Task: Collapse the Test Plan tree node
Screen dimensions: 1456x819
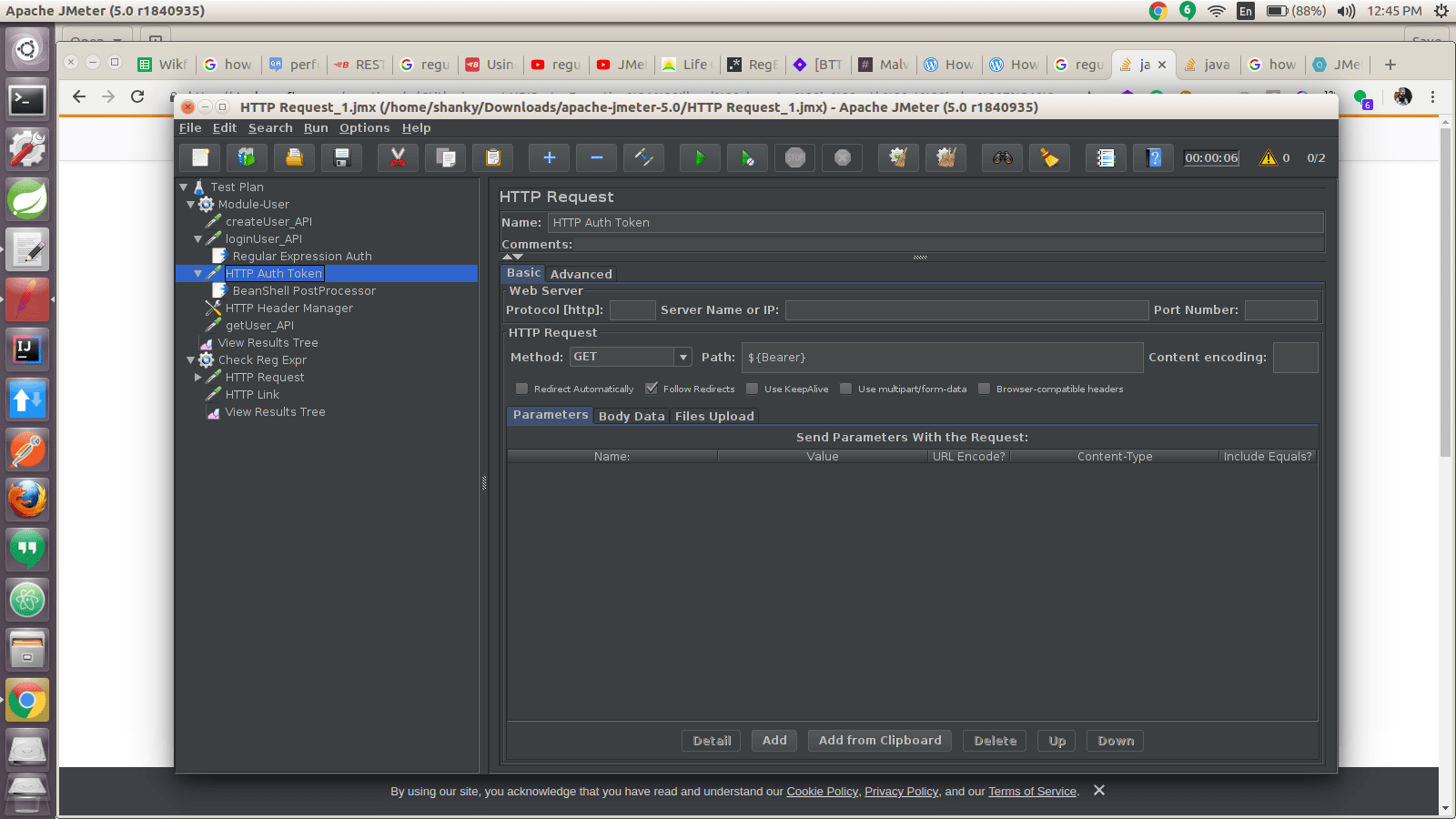Action: (x=184, y=187)
